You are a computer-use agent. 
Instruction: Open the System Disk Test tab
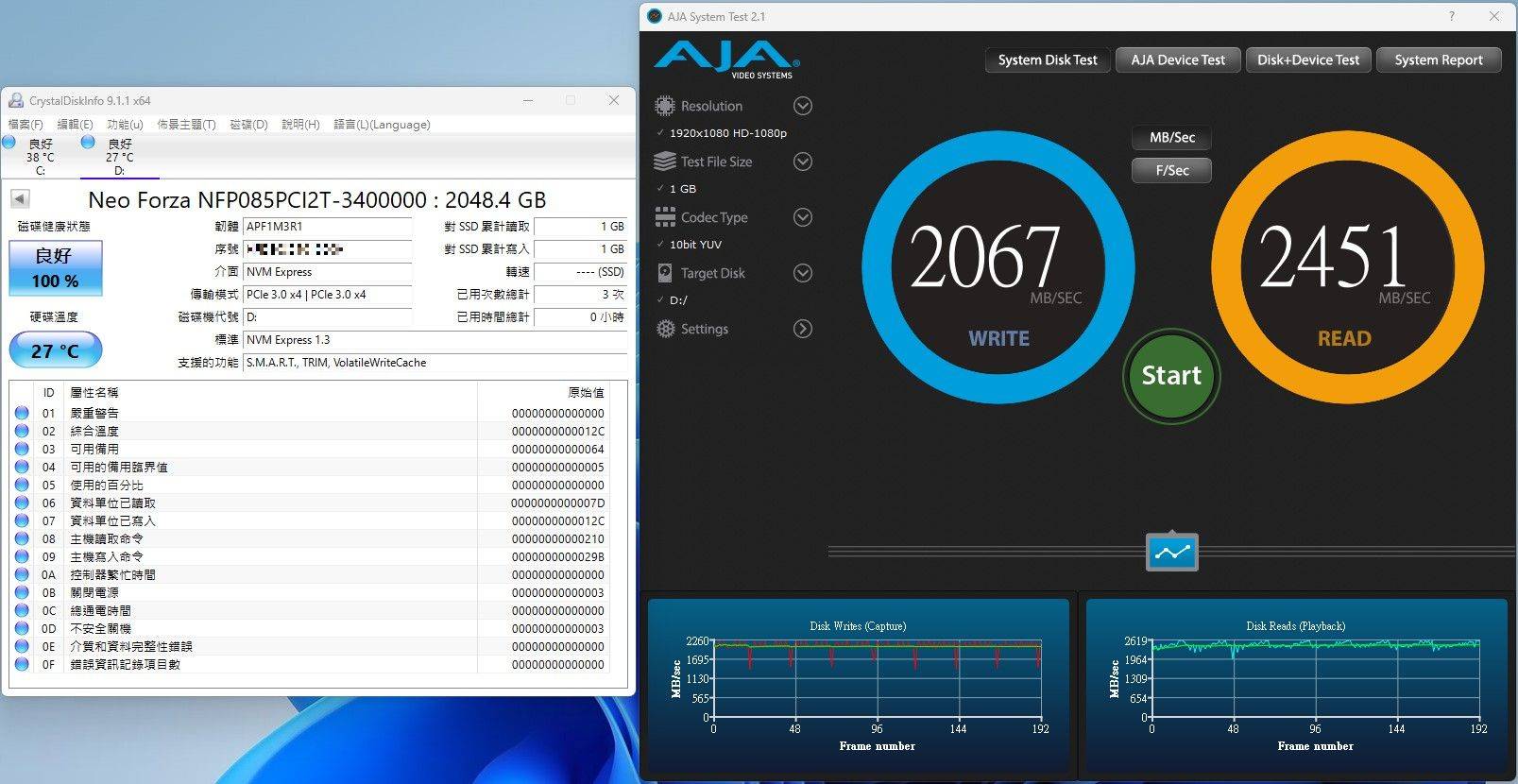(x=1047, y=60)
